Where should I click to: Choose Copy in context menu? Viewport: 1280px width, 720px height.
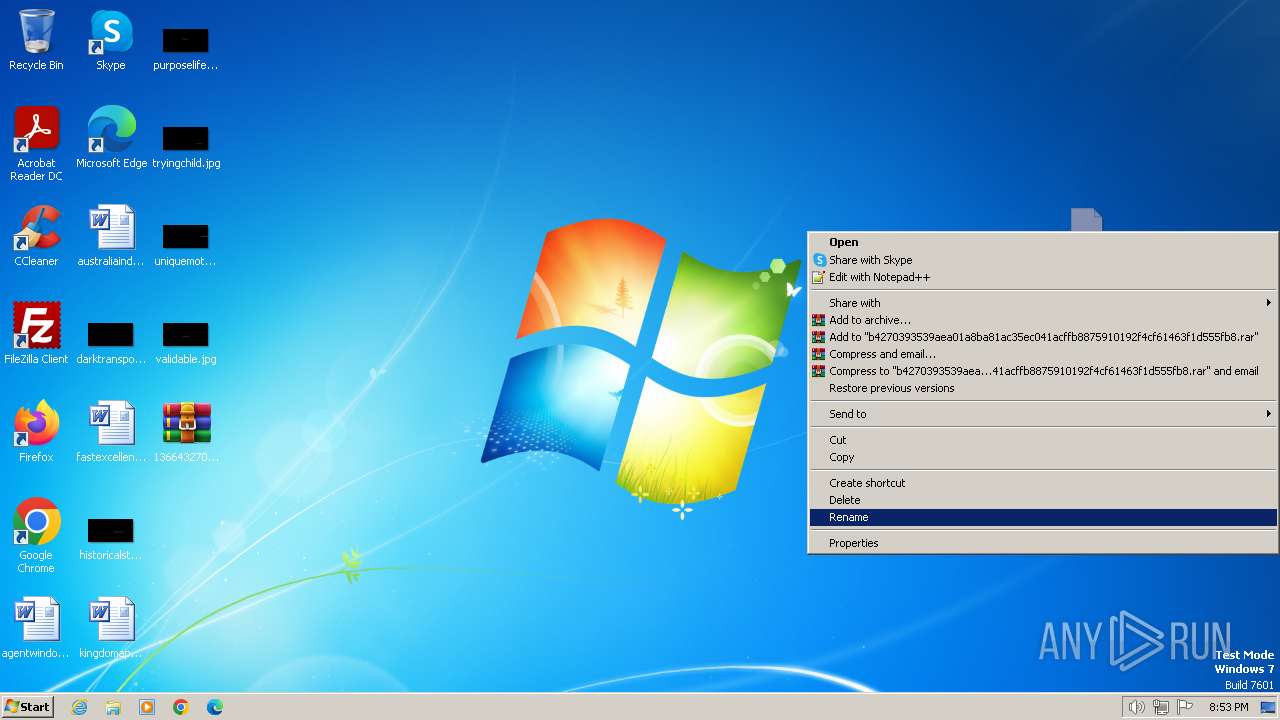tap(1043, 457)
